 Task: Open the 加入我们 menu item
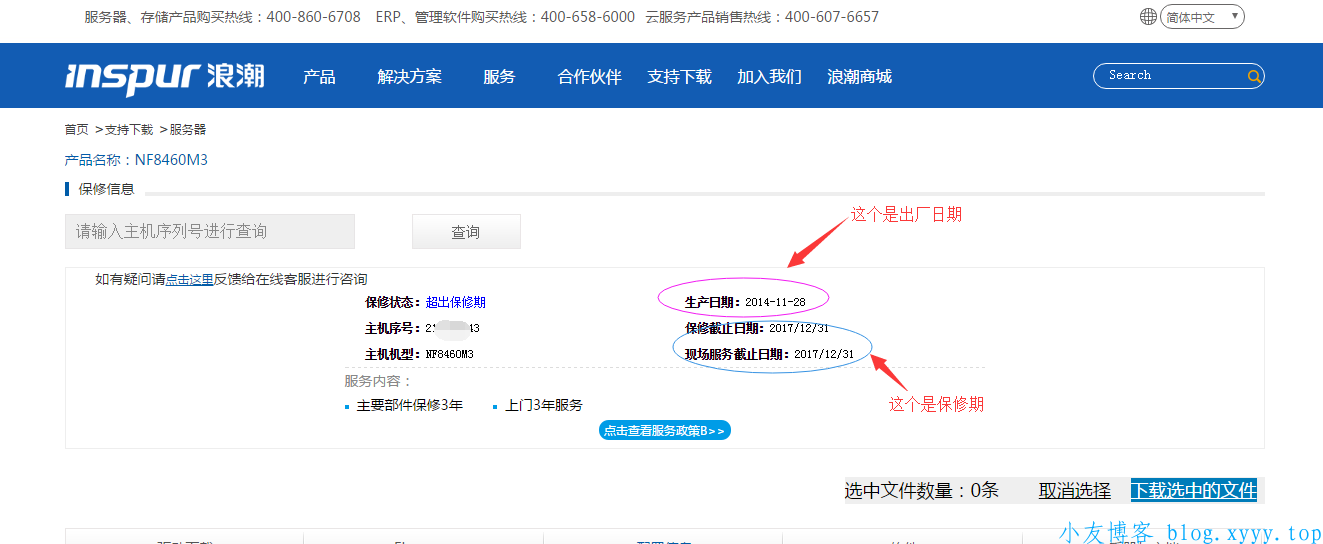(x=769, y=77)
